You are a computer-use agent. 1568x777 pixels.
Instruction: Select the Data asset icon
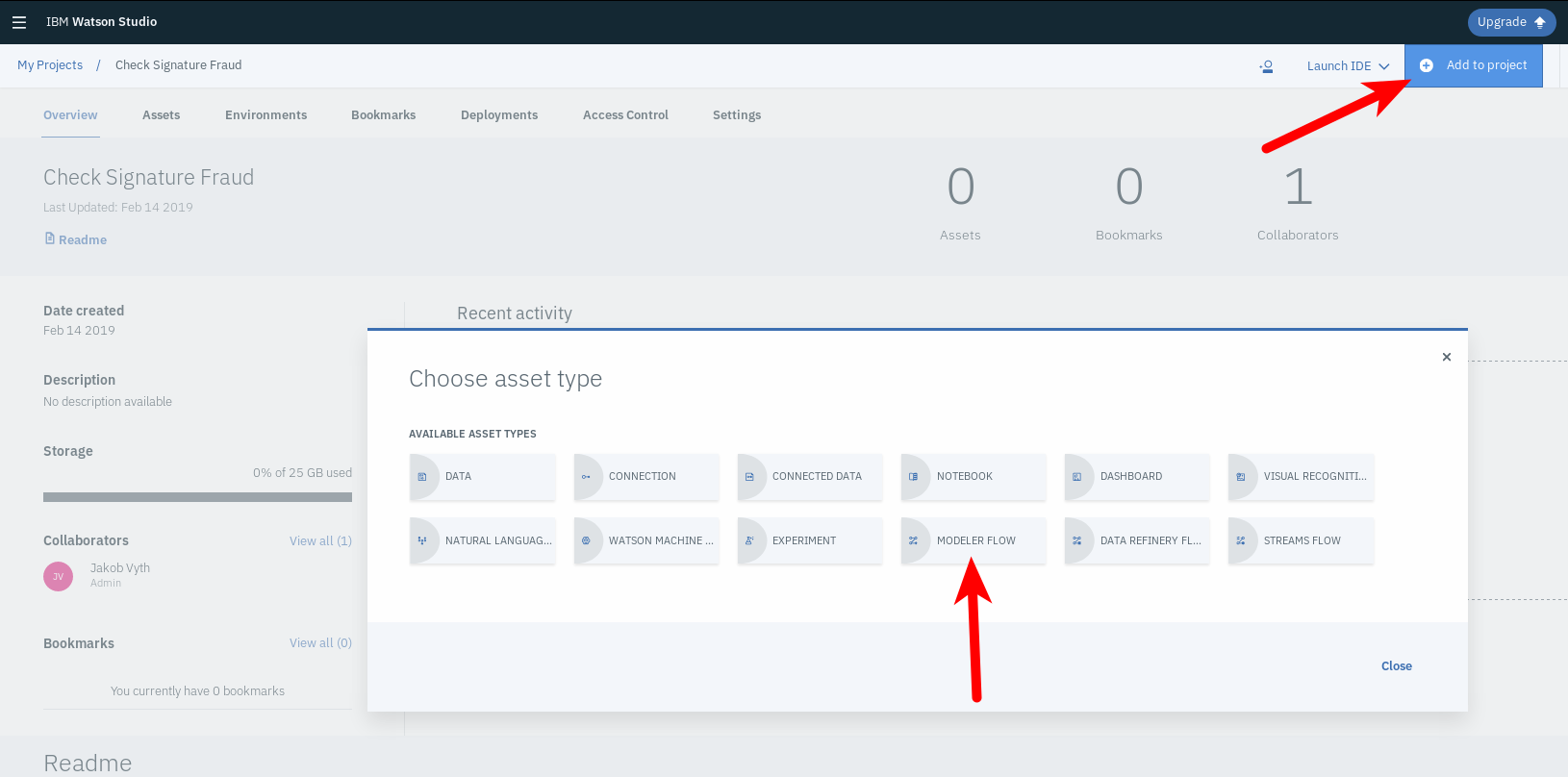click(x=422, y=477)
